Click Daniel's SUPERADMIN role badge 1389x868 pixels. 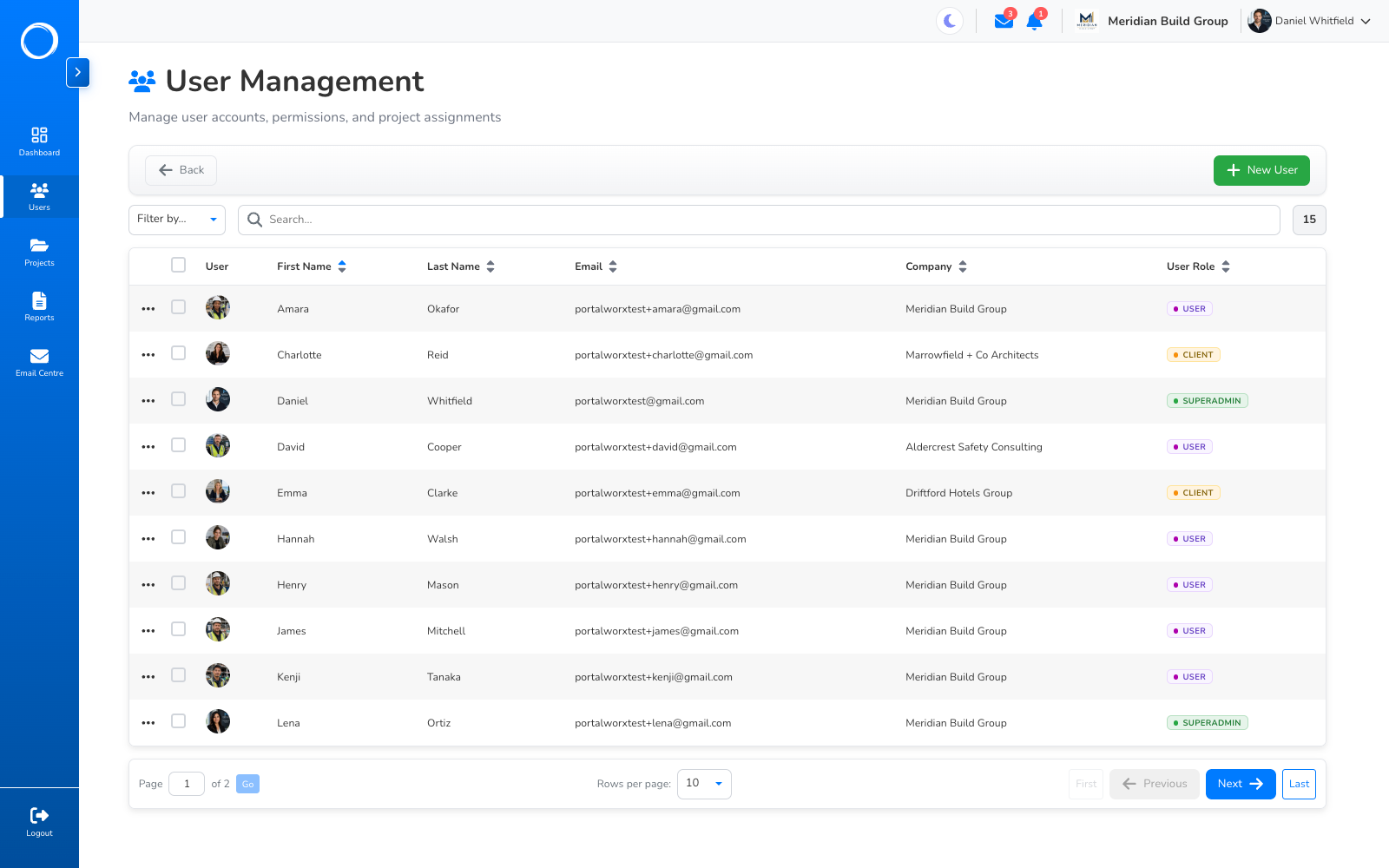1208,401
